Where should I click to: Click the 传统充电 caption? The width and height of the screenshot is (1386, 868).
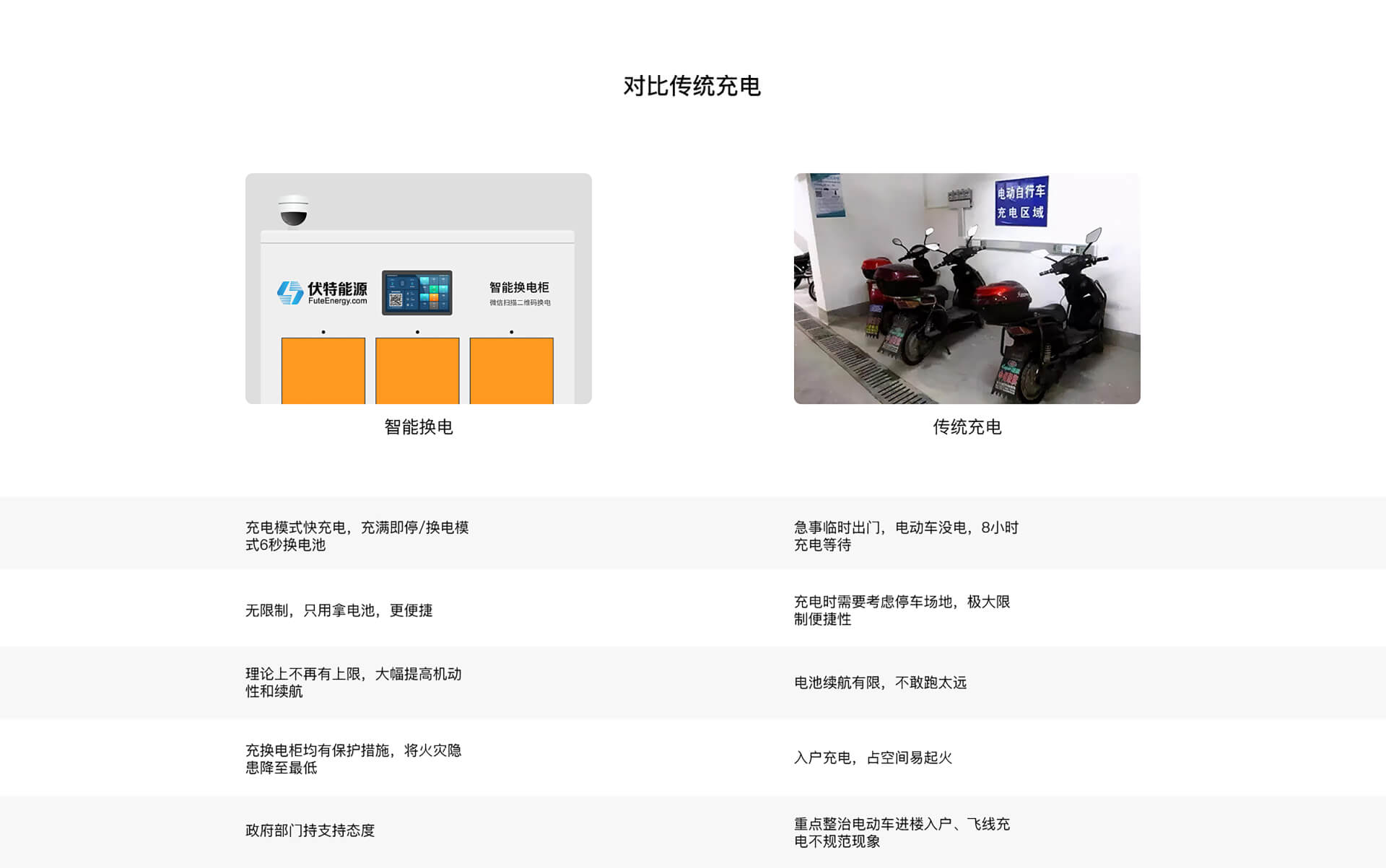tap(967, 427)
